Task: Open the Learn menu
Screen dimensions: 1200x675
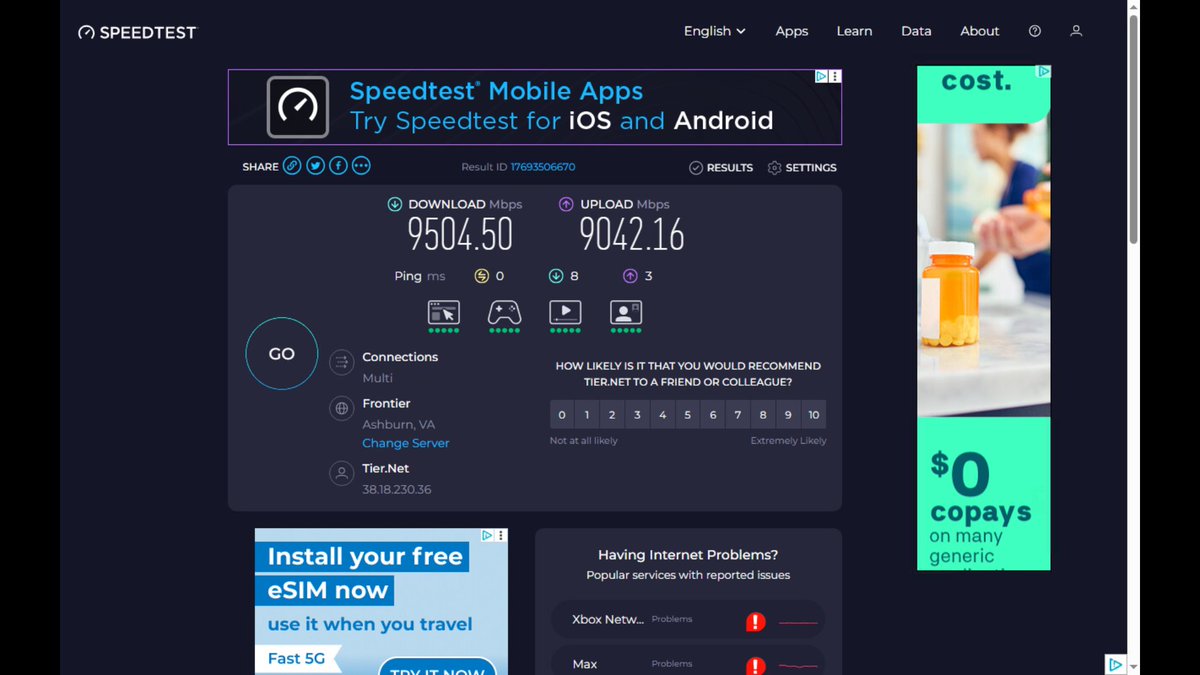Action: [x=854, y=31]
